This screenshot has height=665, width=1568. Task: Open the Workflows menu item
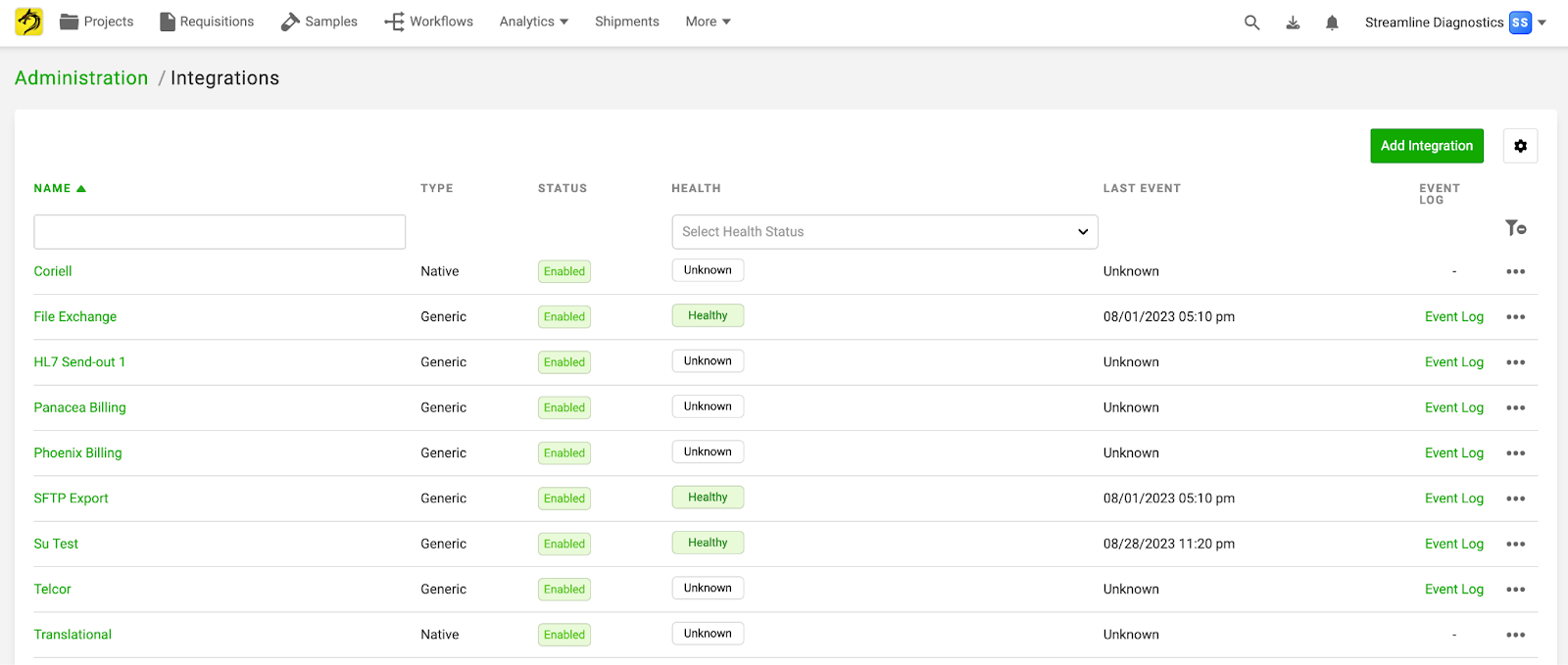pyautogui.click(x=428, y=22)
